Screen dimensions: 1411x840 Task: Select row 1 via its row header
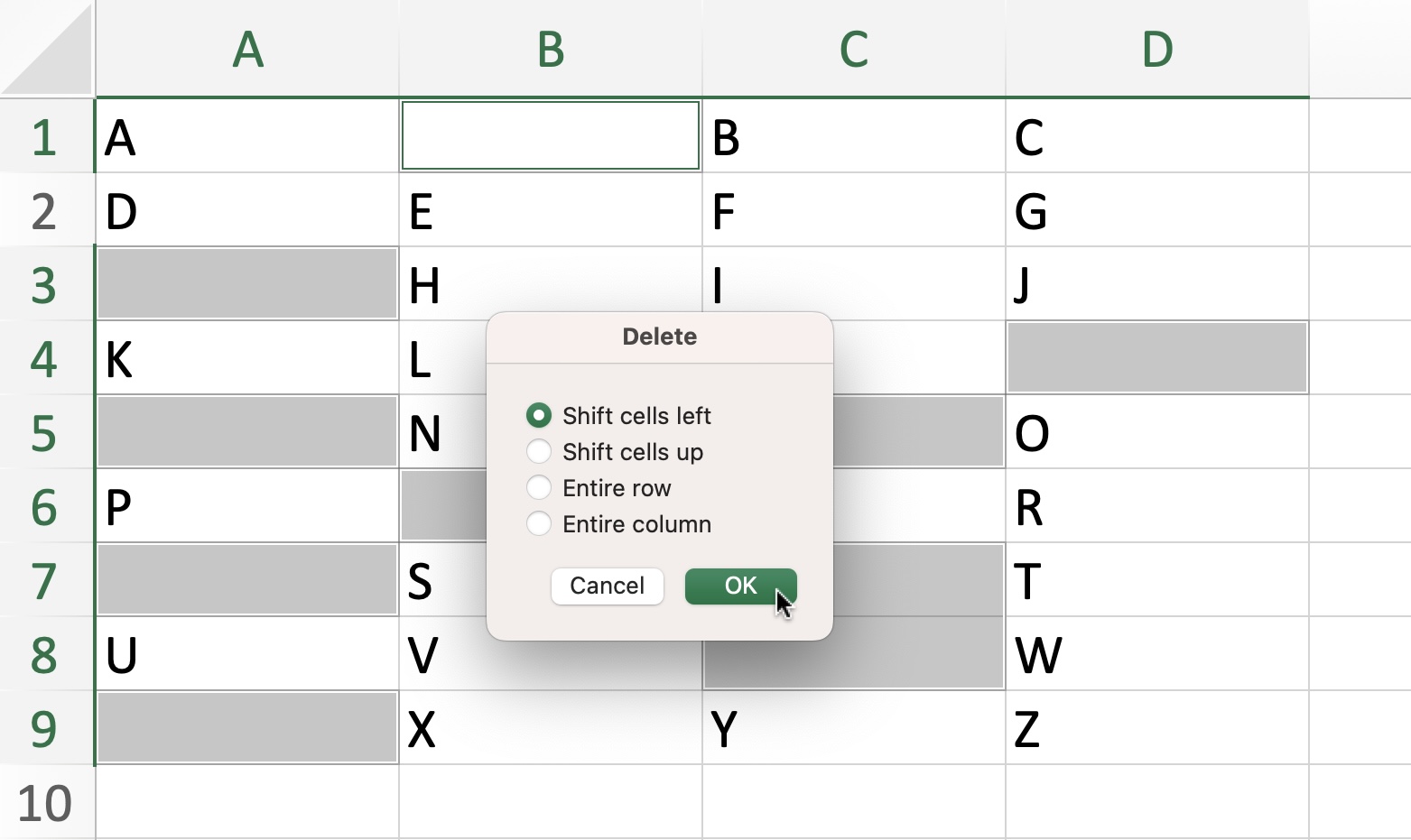tap(45, 137)
